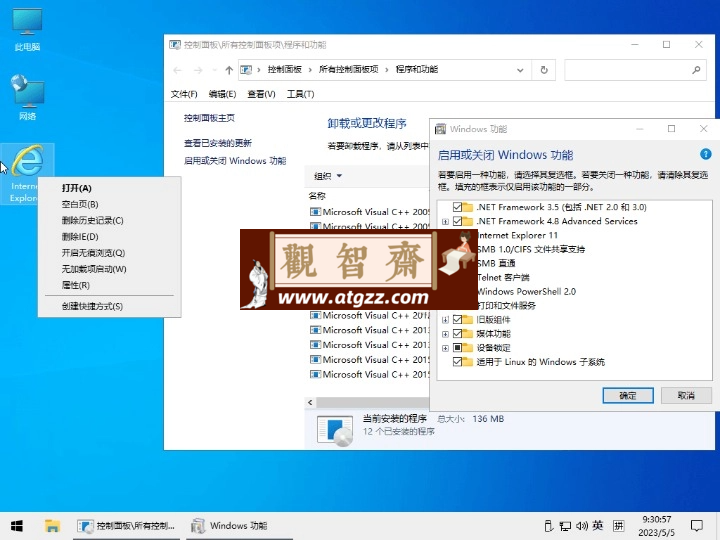The image size is (720, 540).
Task: Click the Windows Start button
Action: tap(17, 526)
